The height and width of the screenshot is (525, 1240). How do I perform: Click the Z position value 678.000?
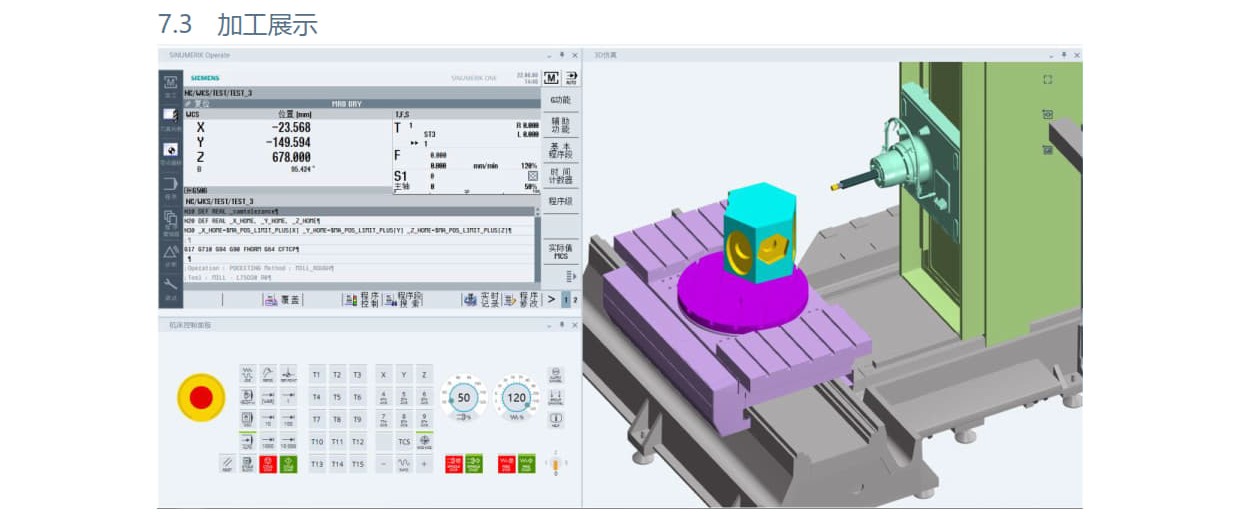coord(291,157)
